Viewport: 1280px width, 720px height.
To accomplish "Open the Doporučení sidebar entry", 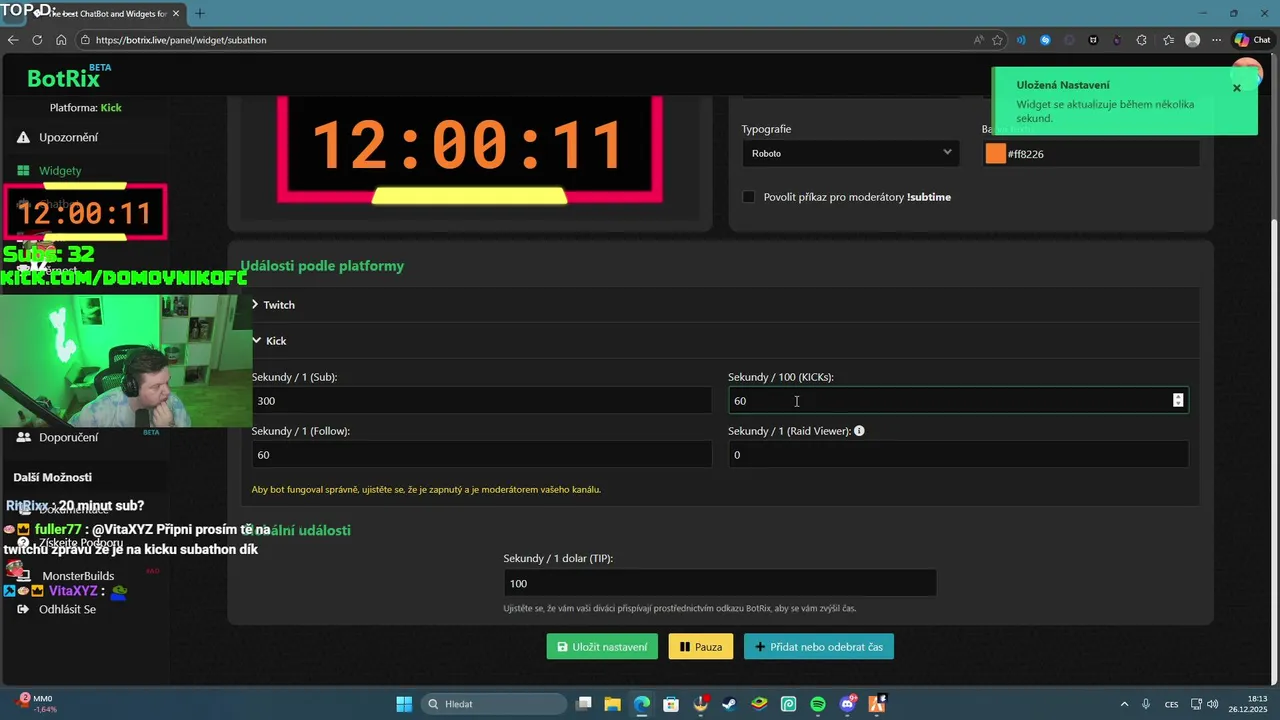I will (58, 437).
